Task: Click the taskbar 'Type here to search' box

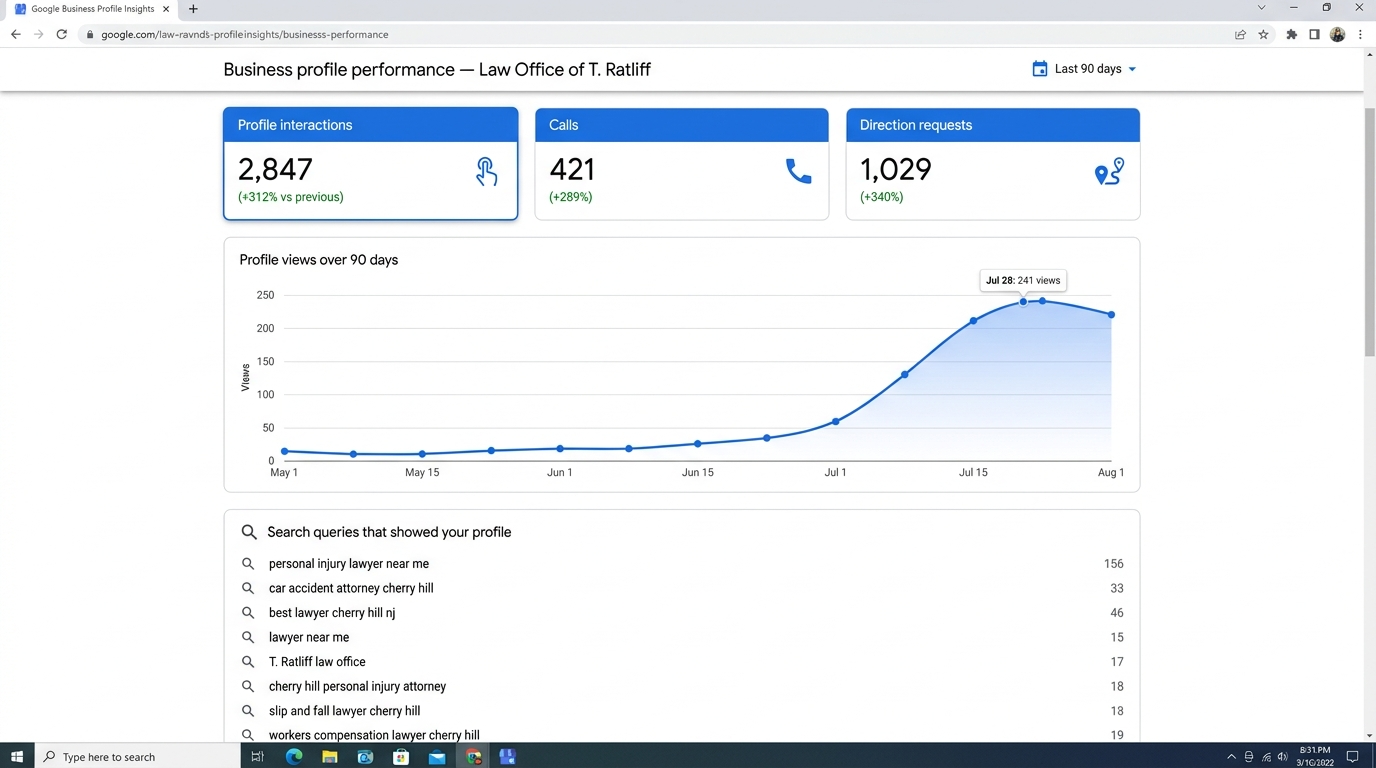Action: click(137, 757)
